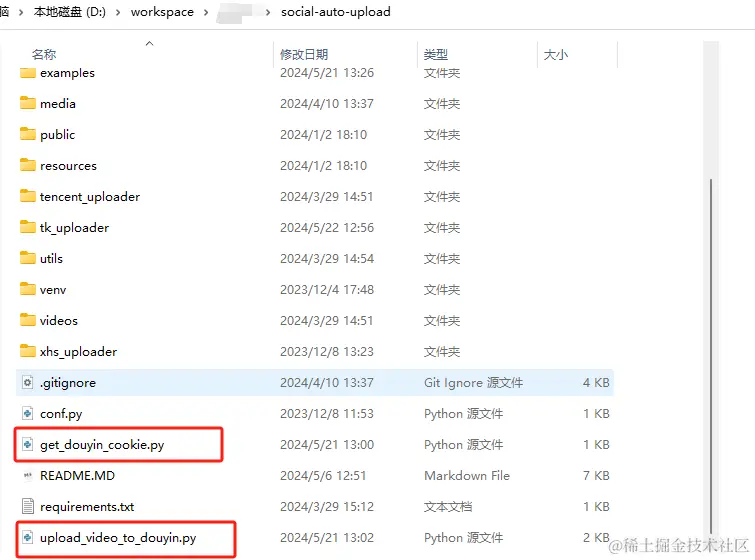Select the requirements.txt file name
Viewport: 755px width, 560px height.
87,507
